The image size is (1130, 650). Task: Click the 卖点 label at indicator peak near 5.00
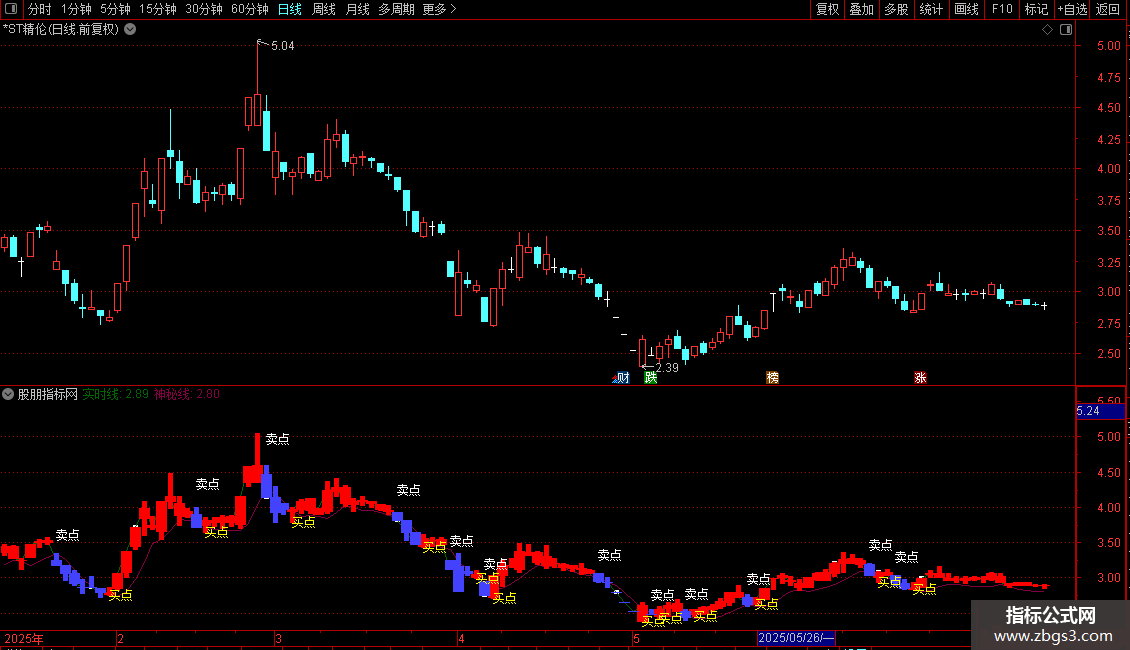pyautogui.click(x=277, y=439)
